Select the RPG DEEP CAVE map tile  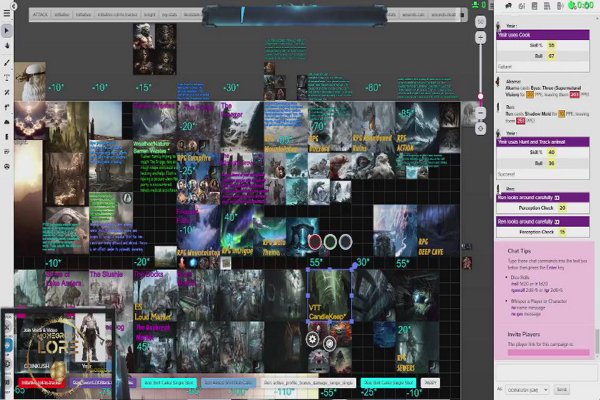[x=438, y=231]
